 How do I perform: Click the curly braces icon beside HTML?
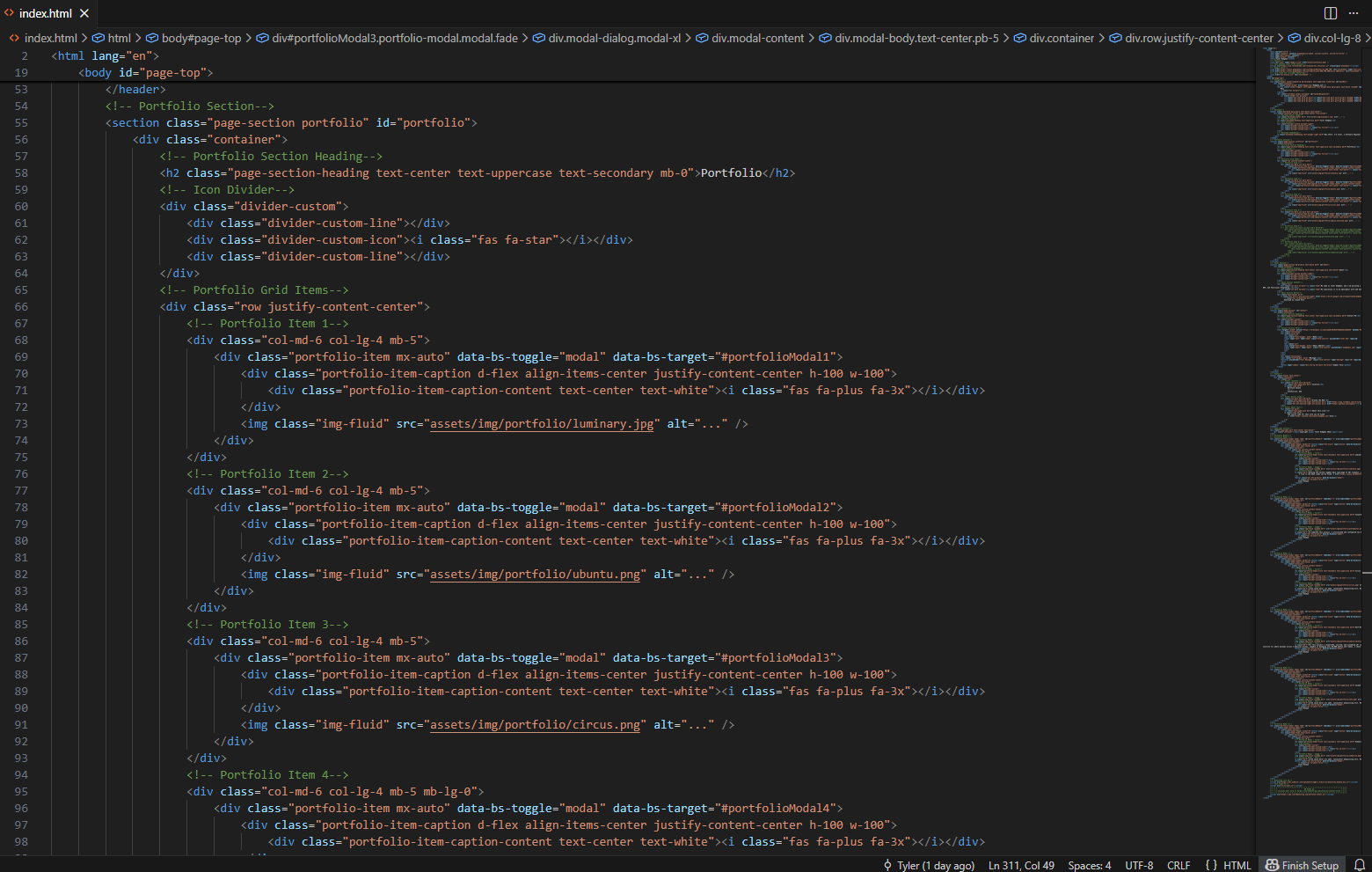coord(1211,865)
